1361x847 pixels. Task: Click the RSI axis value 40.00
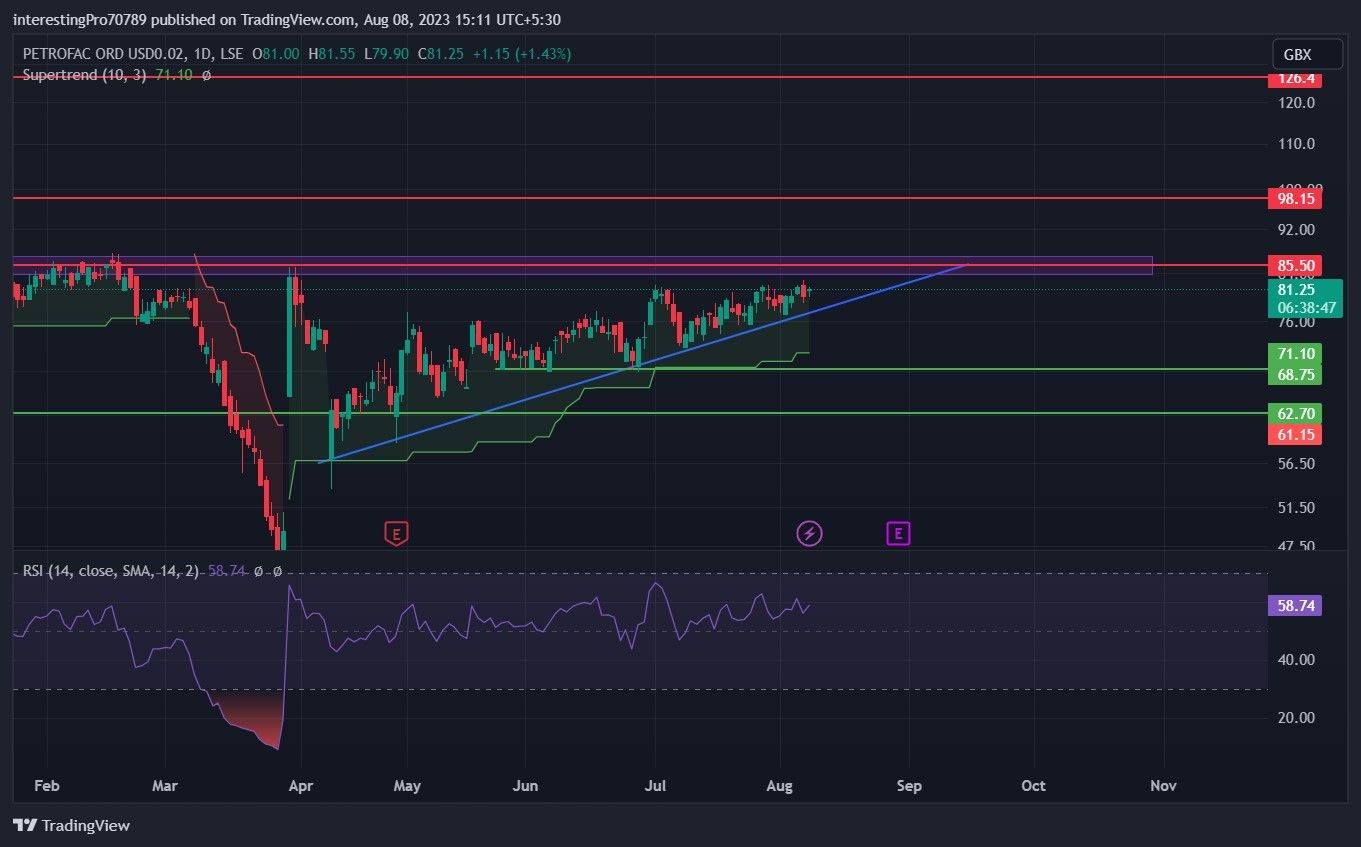1296,660
